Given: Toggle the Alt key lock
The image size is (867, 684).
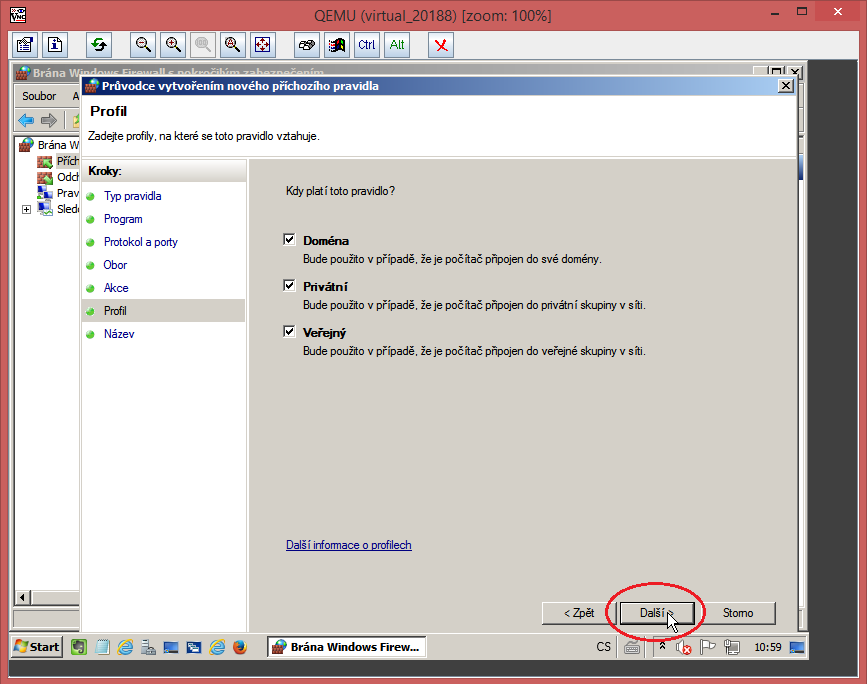Looking at the screenshot, I should 397,45.
